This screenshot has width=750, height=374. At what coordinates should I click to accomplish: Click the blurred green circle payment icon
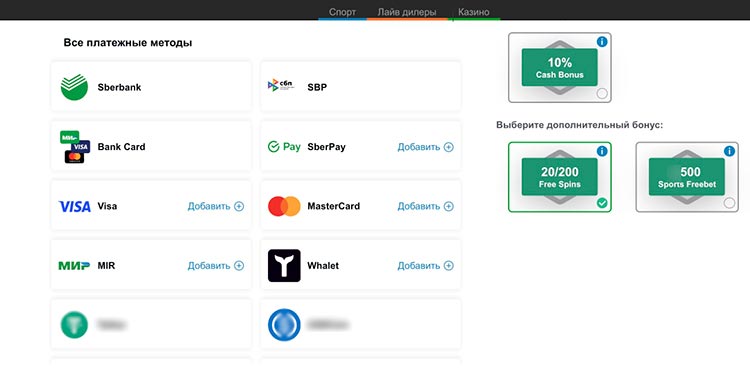coord(74,325)
